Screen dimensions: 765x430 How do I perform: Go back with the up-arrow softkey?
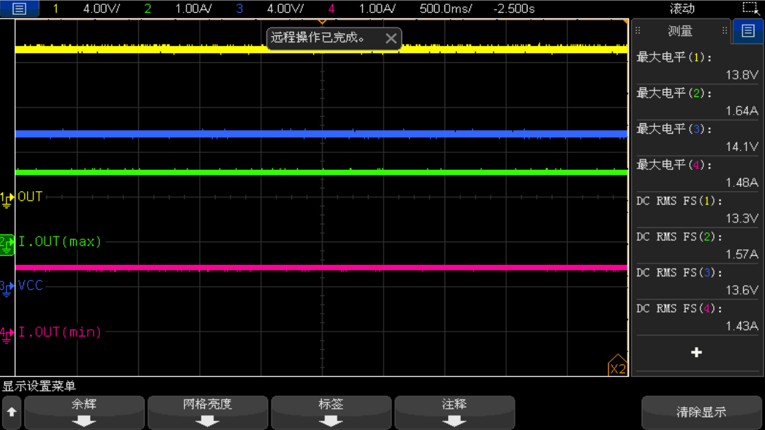(12, 412)
